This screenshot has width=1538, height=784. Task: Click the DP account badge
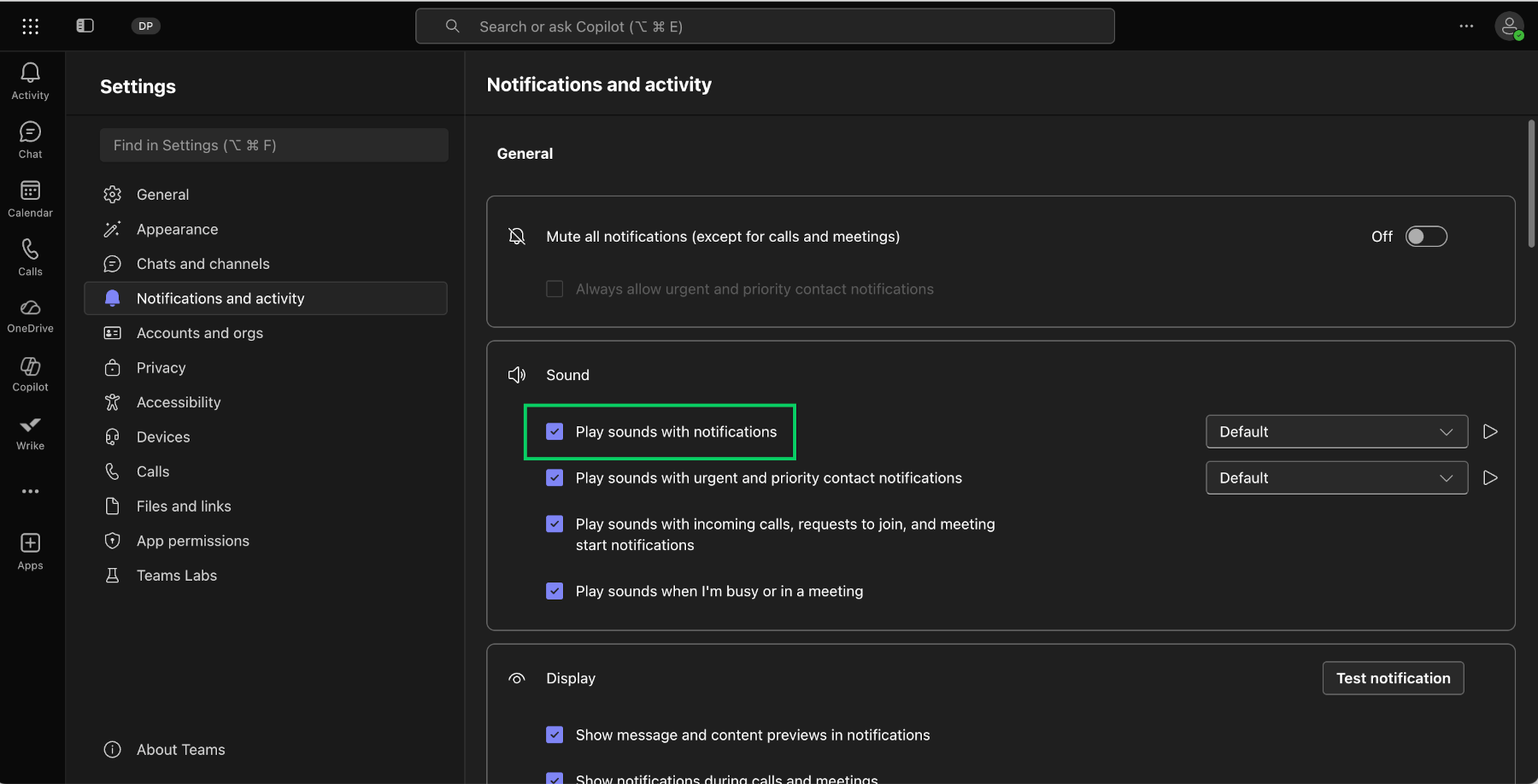pos(146,26)
